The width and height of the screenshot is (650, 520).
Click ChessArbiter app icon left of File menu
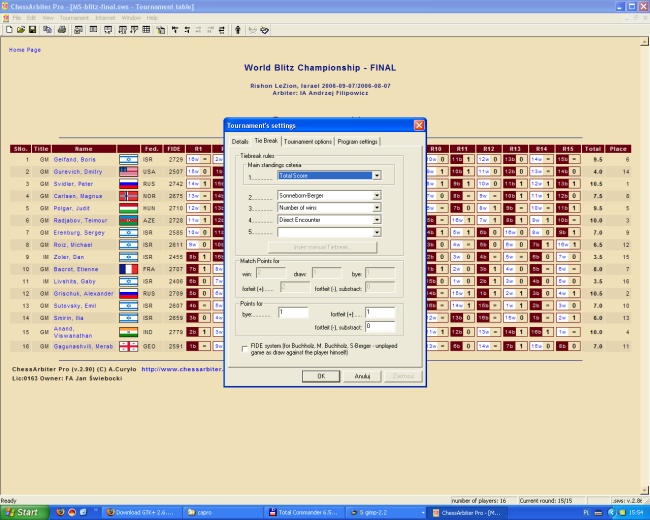[5, 18]
